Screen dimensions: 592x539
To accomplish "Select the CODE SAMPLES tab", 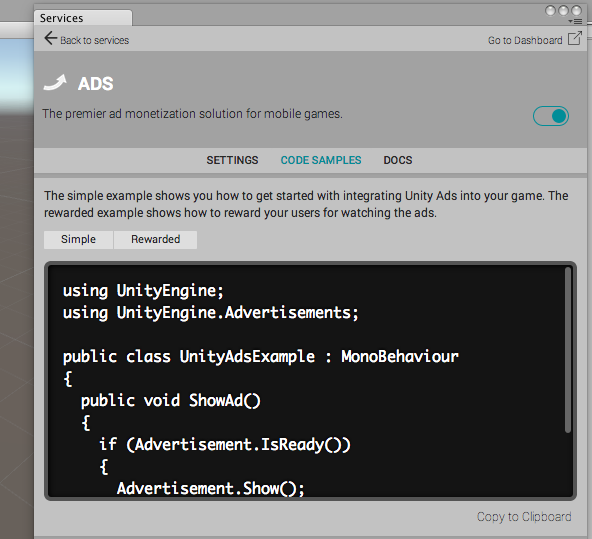I will pos(321,160).
